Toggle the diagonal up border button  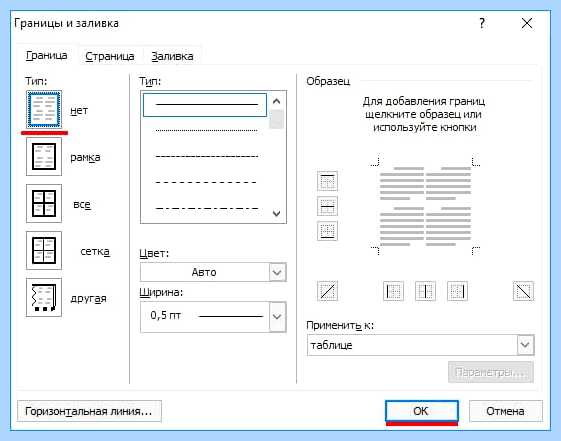327,291
